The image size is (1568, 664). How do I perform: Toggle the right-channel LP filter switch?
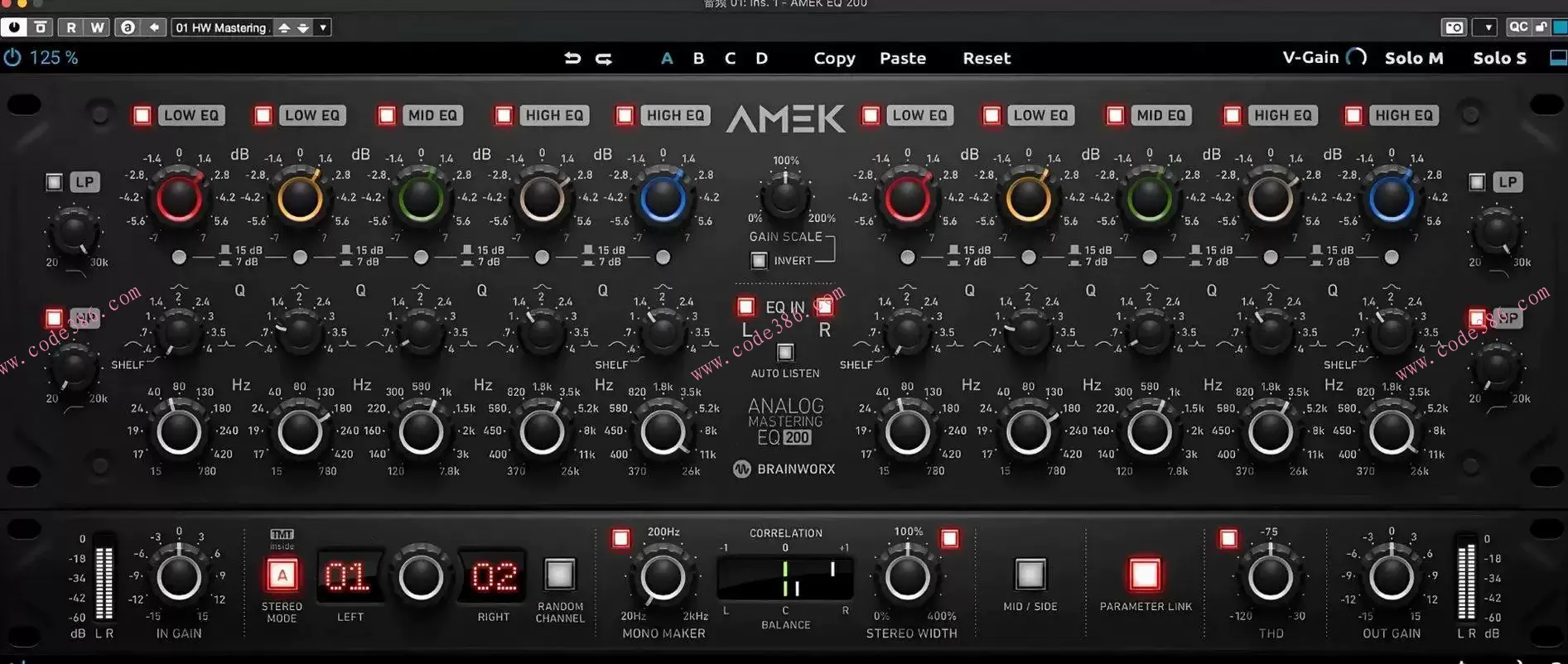pos(1477,181)
